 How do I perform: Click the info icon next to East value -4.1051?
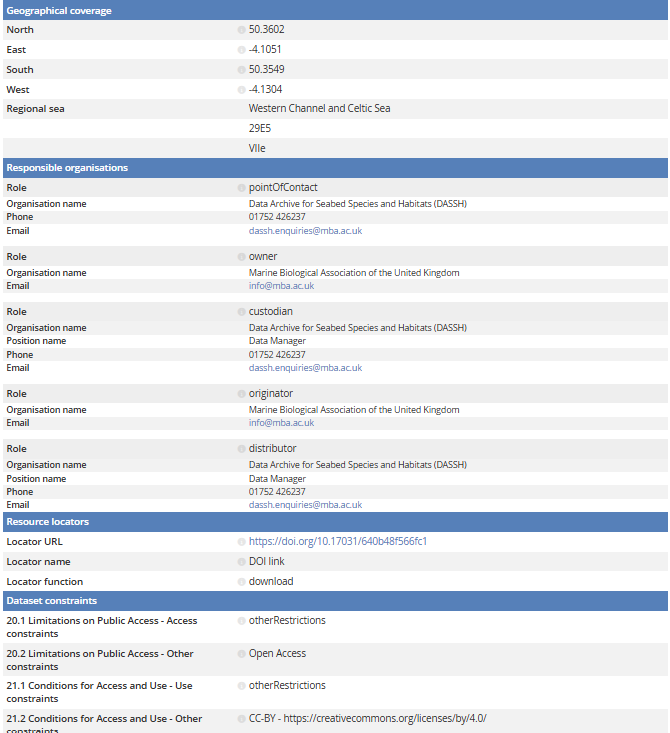[x=242, y=50]
